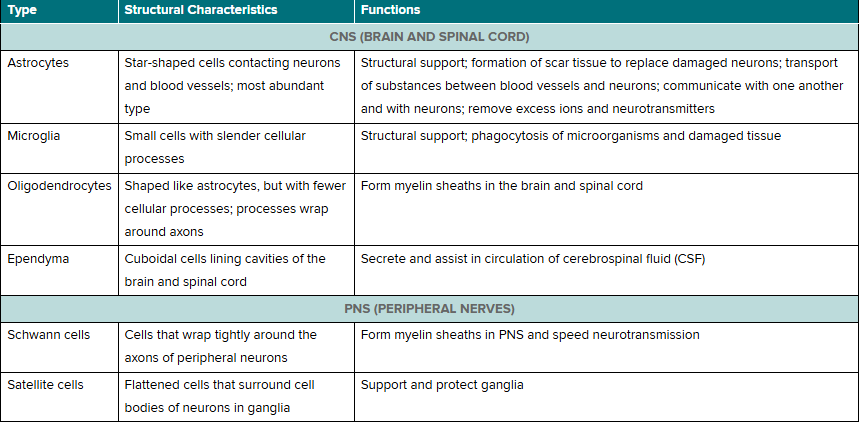Click the Schwann cells type cell
The image size is (860, 422).
(x=59, y=347)
